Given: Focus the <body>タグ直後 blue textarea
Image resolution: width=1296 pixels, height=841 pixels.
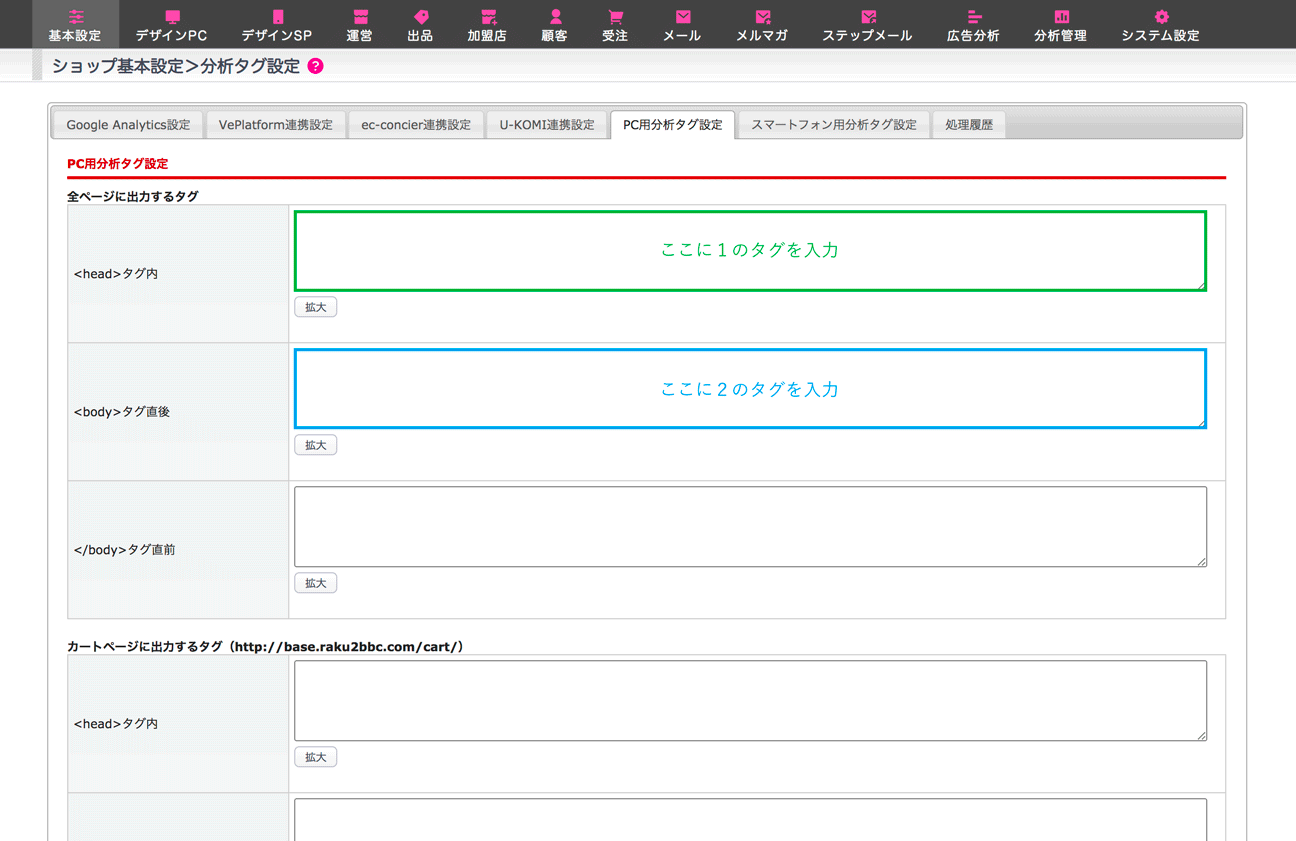Looking at the screenshot, I should (750, 389).
